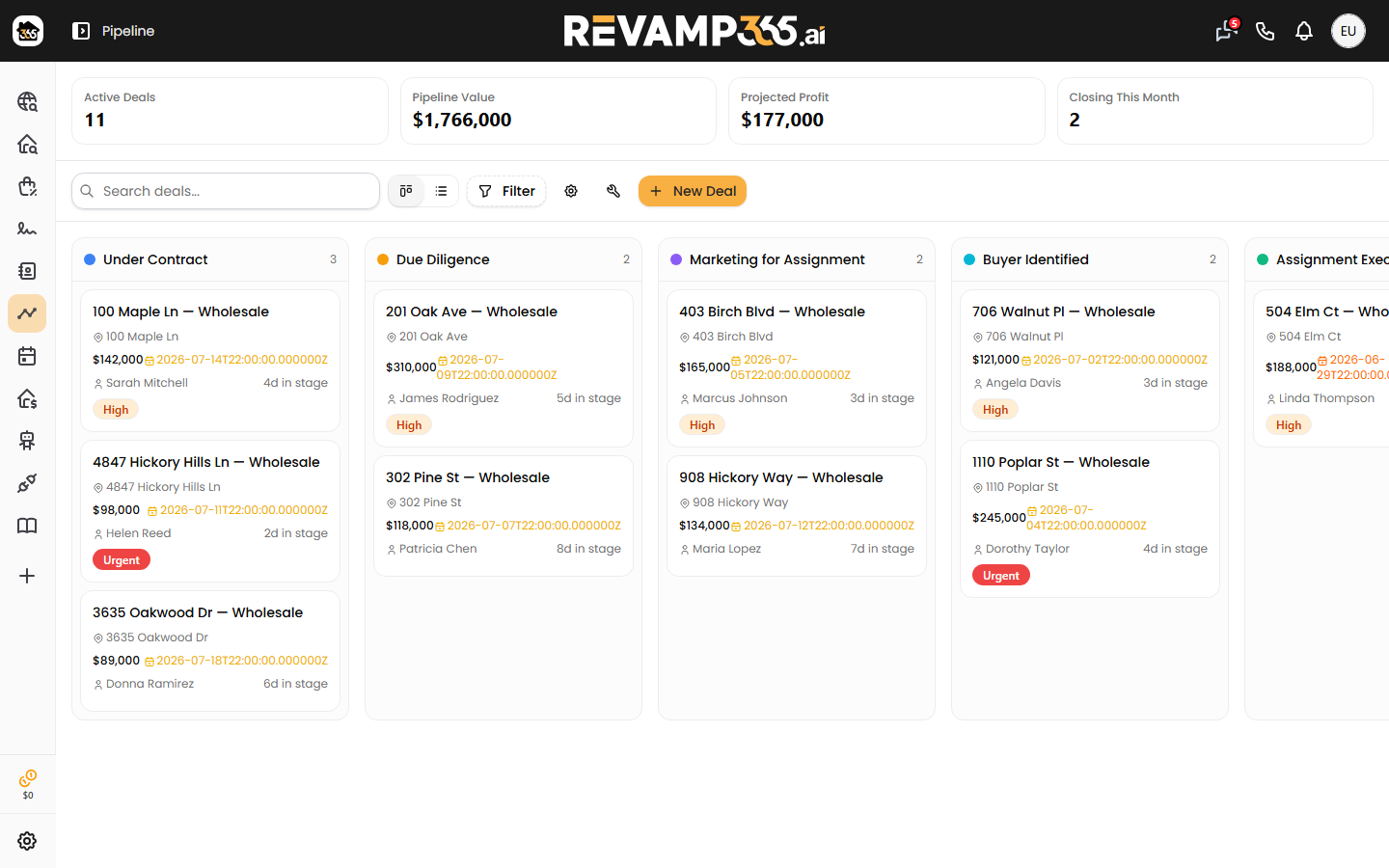The image size is (1389, 868).
Task: Open the house dollar sidebar icon
Action: 27,398
